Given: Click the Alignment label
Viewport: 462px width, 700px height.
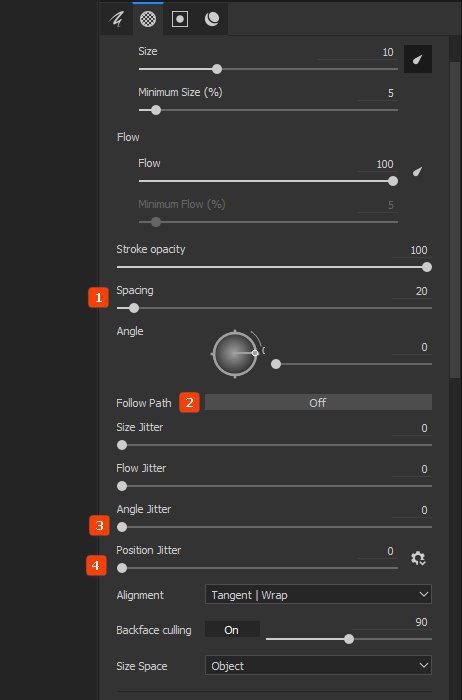Looking at the screenshot, I should pyautogui.click(x=140, y=595).
